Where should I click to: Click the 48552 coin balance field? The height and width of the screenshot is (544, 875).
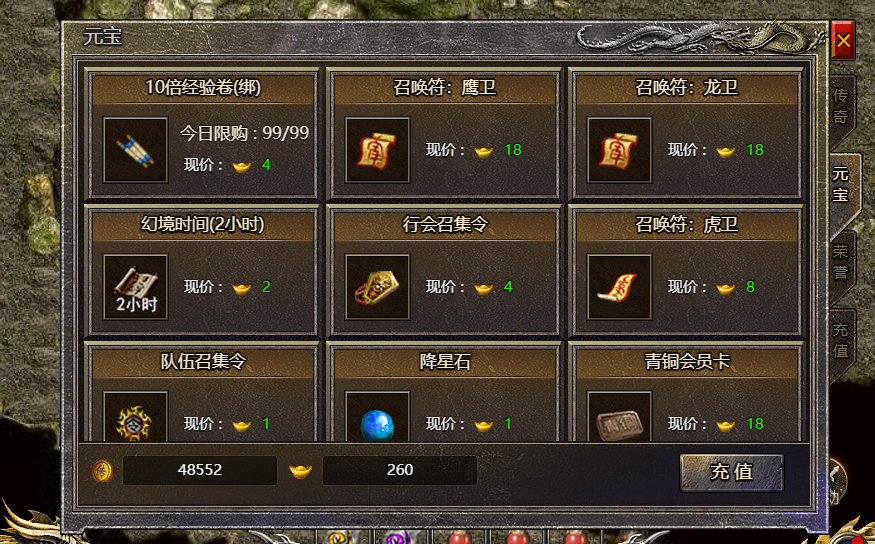200,470
